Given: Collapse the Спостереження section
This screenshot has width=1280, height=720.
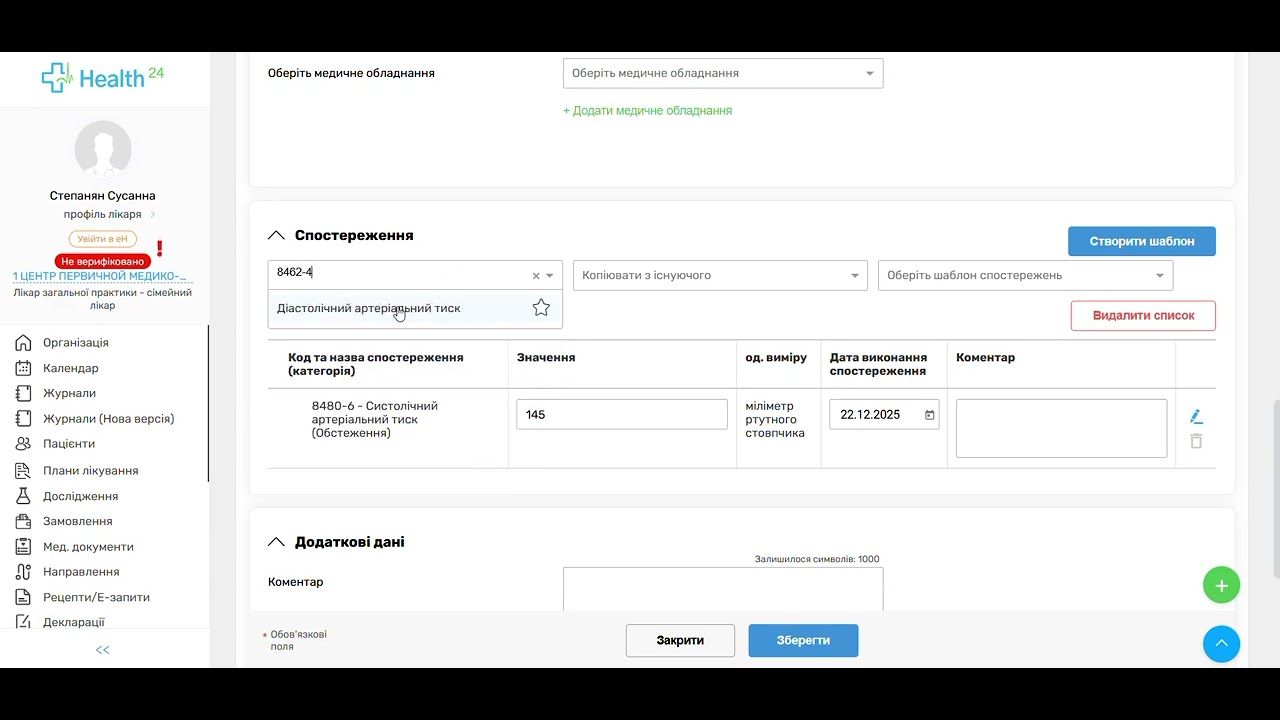Looking at the screenshot, I should (x=277, y=236).
